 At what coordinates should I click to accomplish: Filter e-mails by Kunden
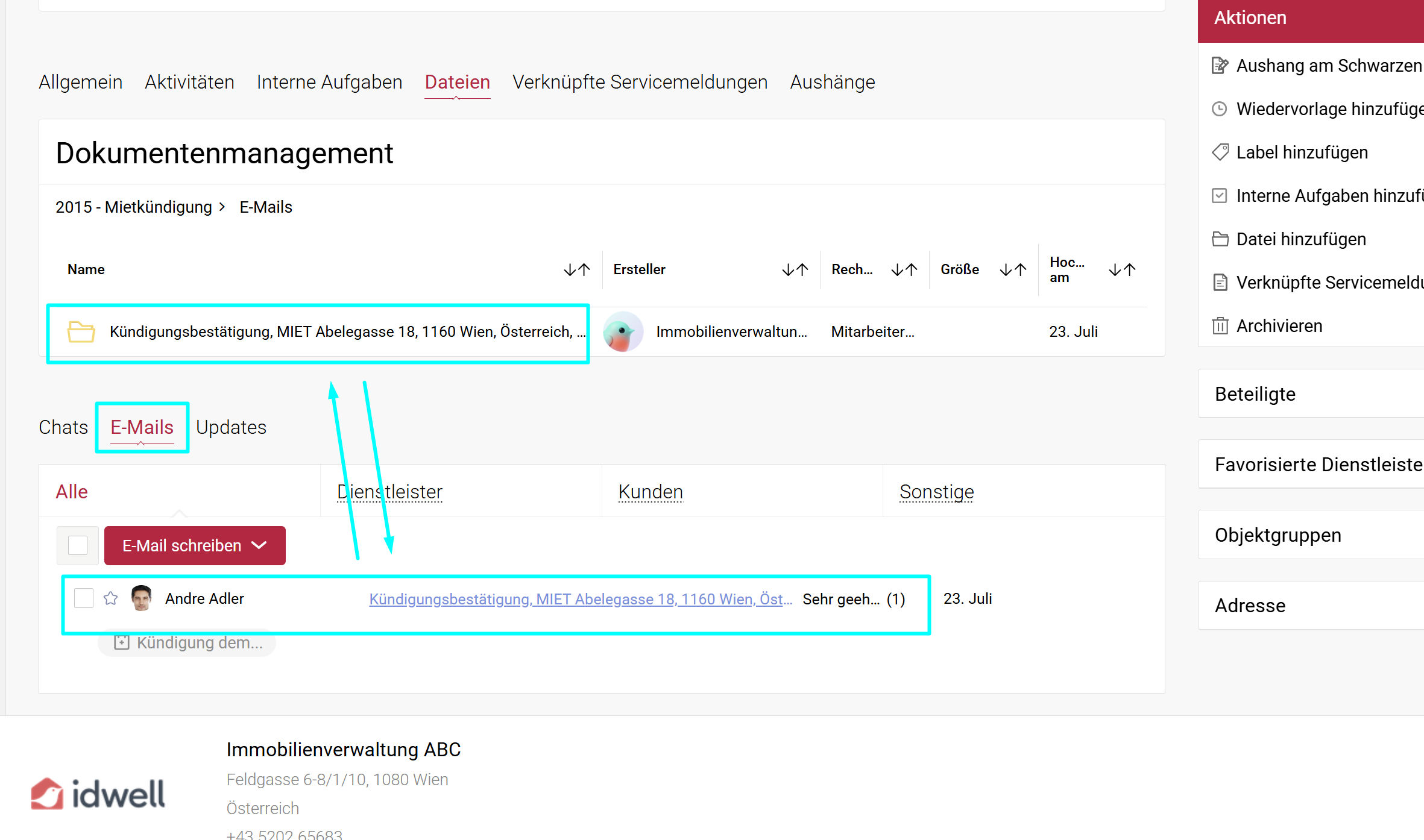tap(651, 492)
